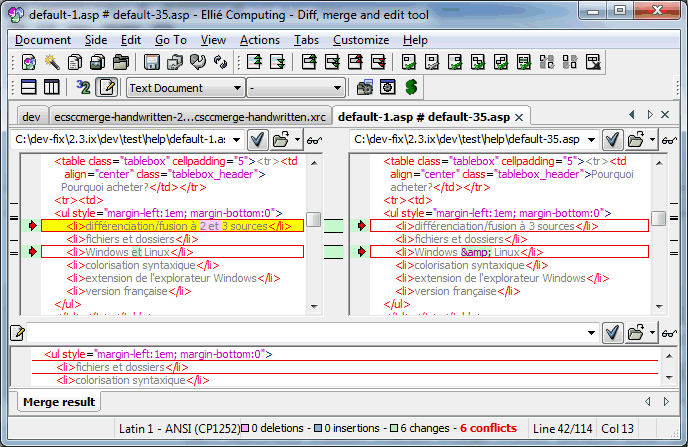Open the Customize menu
Screen dimensions: 688x447
(361, 40)
